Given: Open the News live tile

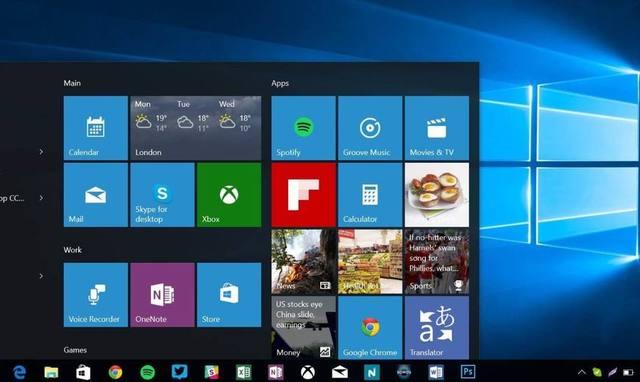Looking at the screenshot, I should 304,261.
